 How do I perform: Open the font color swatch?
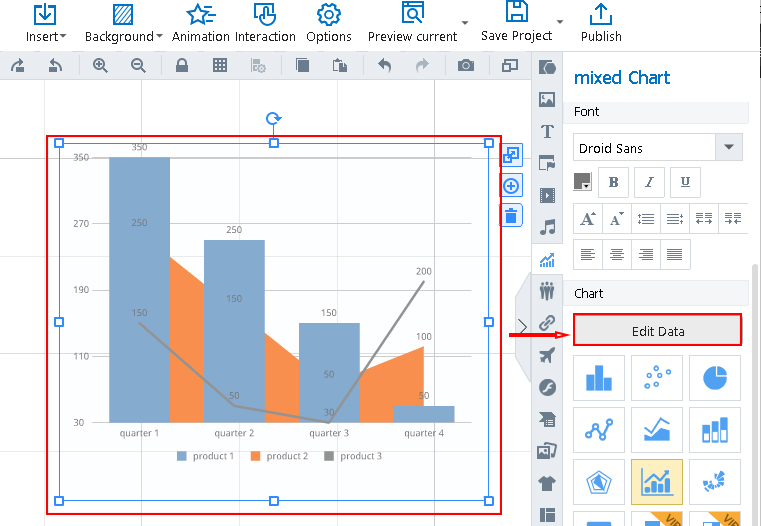[582, 181]
